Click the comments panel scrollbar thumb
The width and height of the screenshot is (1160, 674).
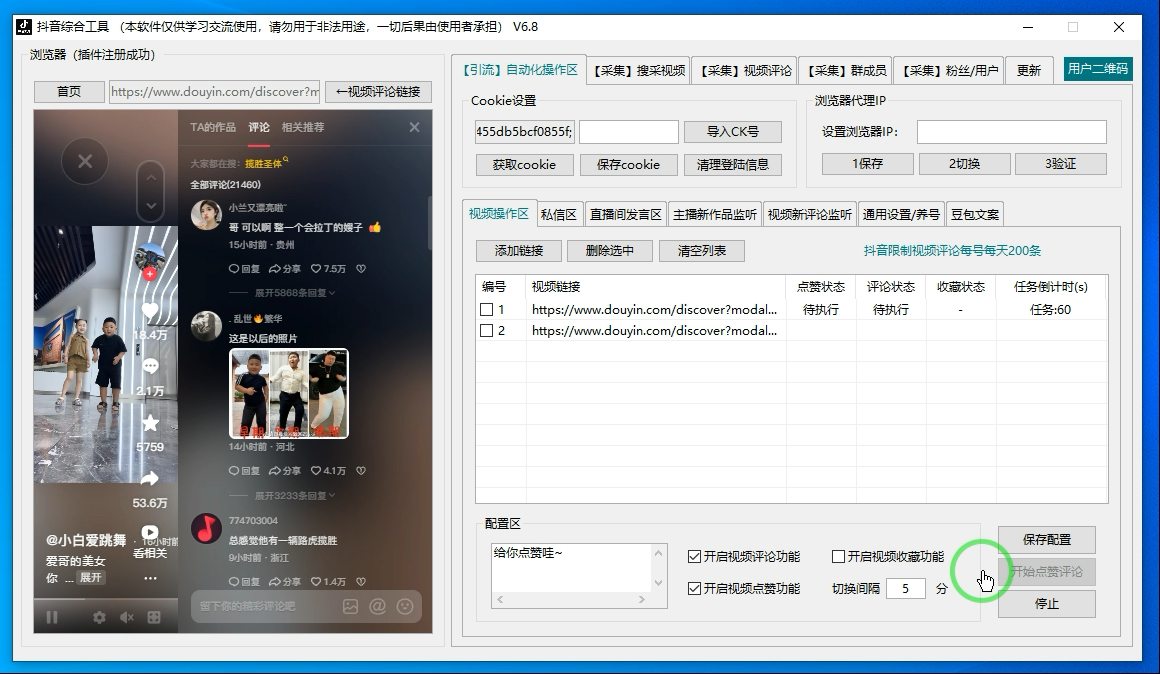click(429, 222)
